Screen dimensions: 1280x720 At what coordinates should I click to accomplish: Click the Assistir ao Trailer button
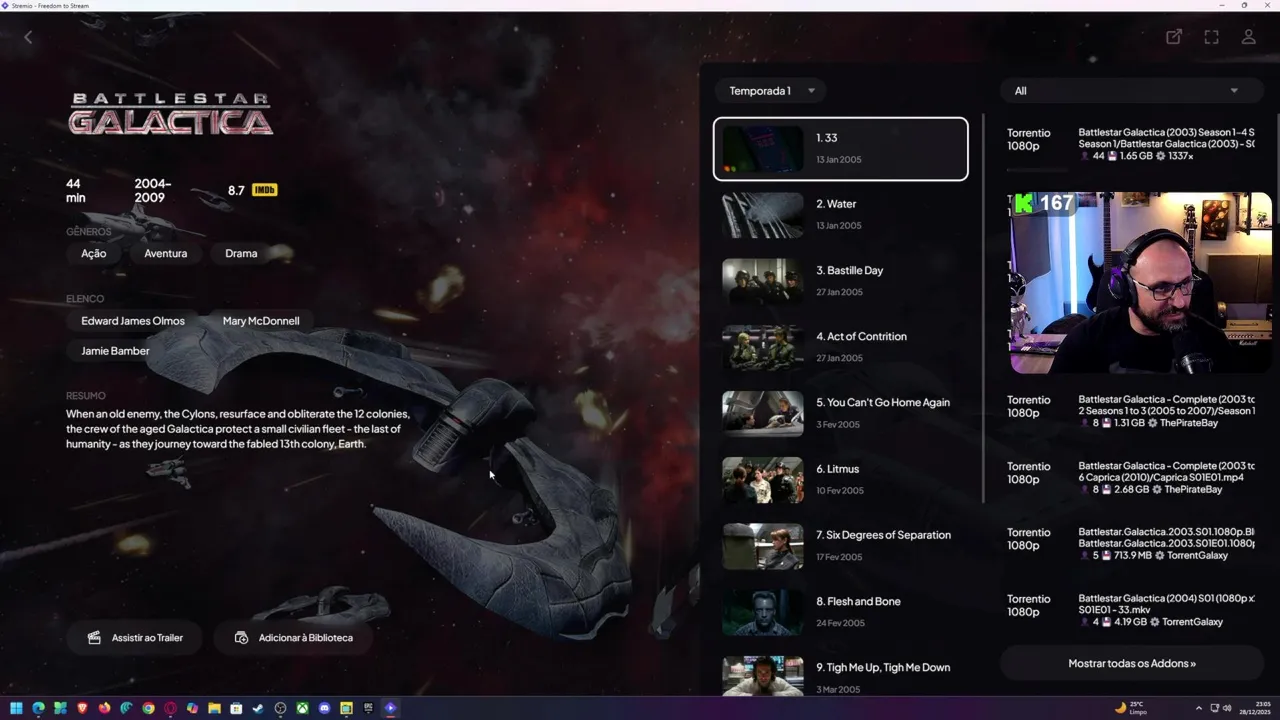[134, 638]
